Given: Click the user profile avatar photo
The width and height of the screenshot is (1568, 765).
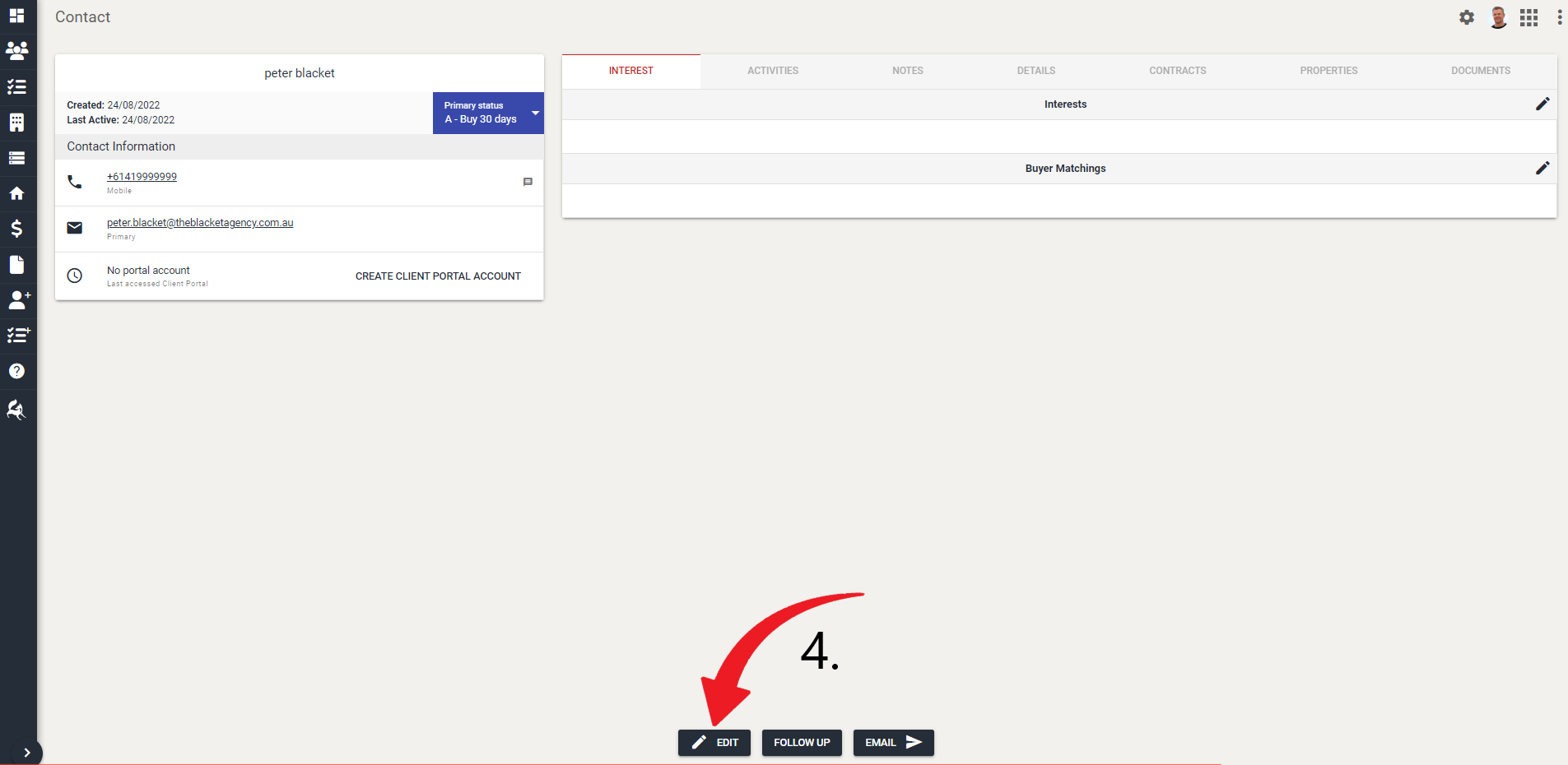Looking at the screenshot, I should click(1497, 16).
